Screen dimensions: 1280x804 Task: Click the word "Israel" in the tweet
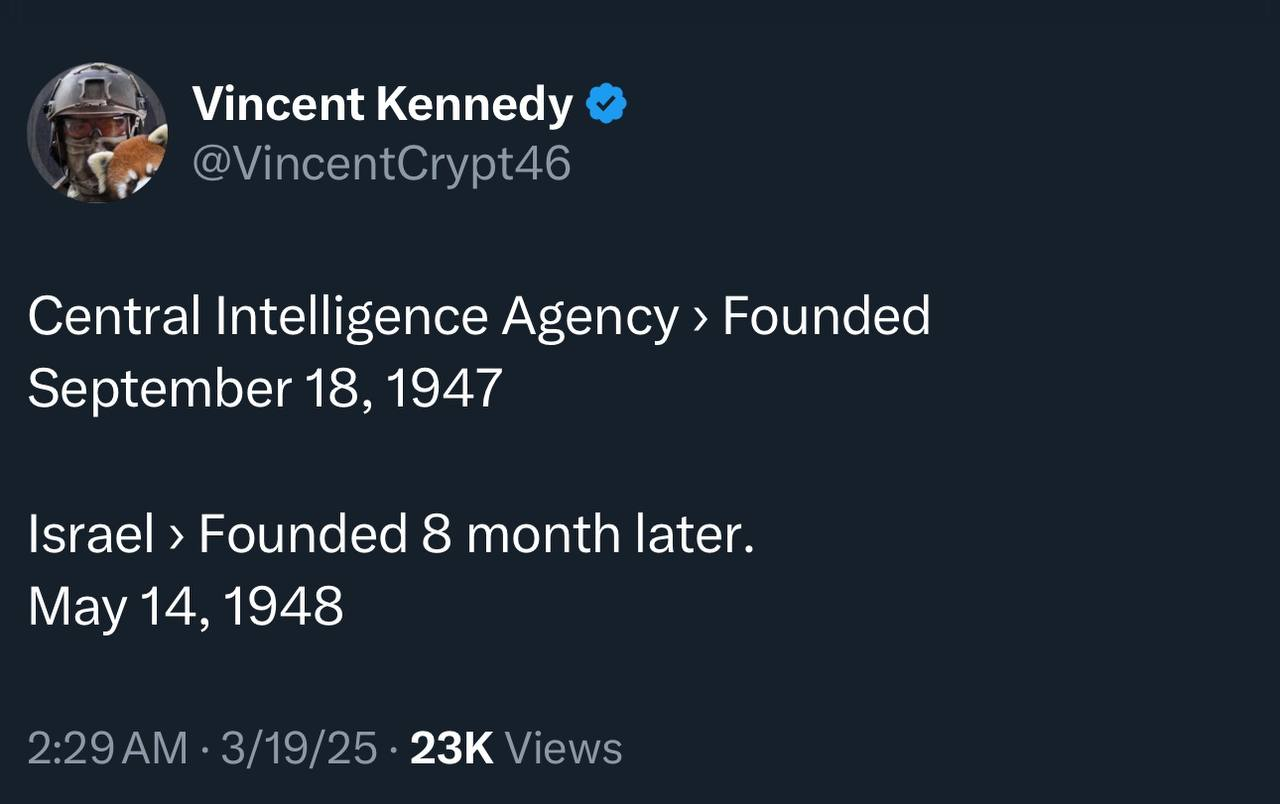(91, 535)
